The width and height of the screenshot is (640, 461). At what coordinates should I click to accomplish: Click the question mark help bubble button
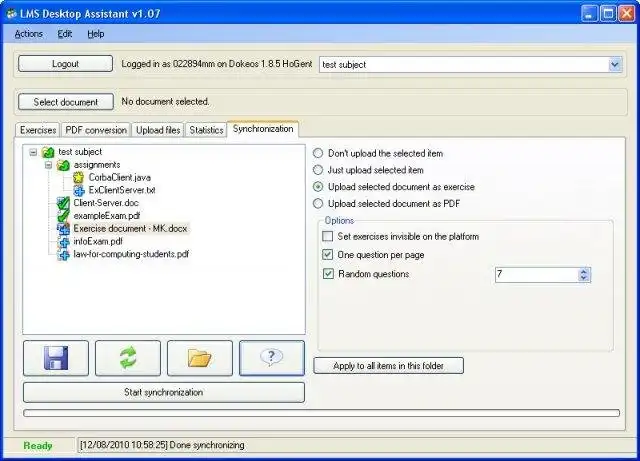[x=272, y=358]
